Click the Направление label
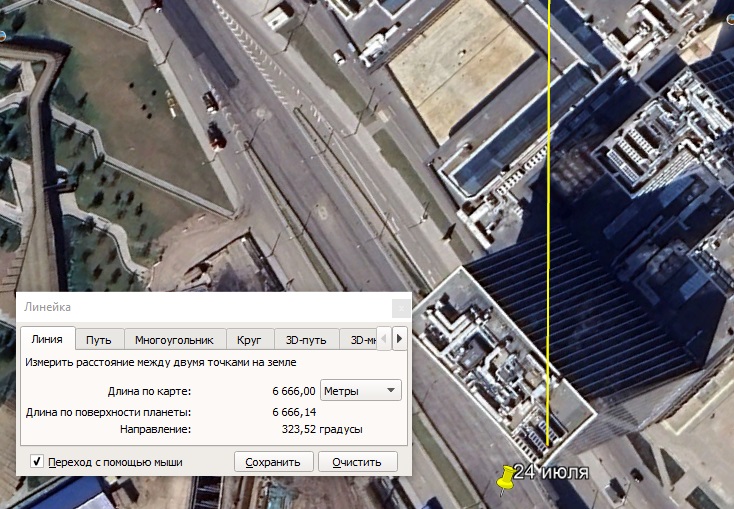The height and width of the screenshot is (509, 734). click(155, 429)
